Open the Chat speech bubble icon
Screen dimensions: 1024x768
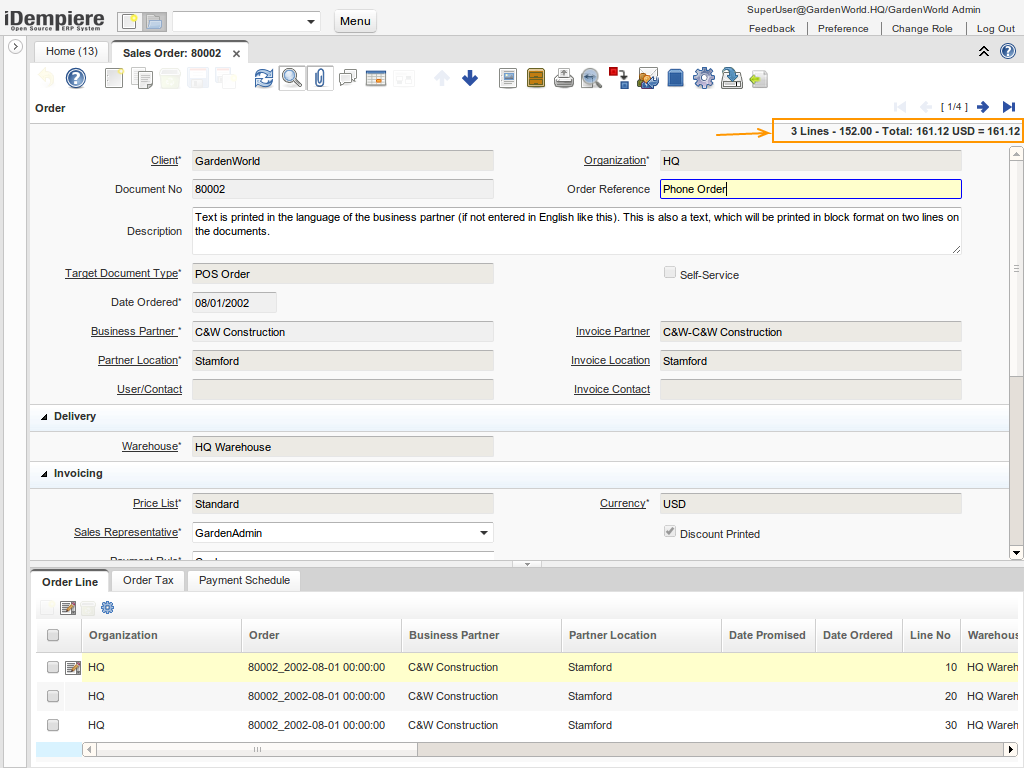(348, 78)
